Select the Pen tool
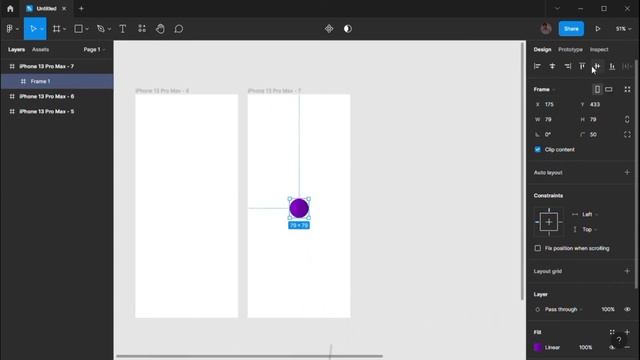Image resolution: width=640 pixels, height=360 pixels. pyautogui.click(x=100, y=29)
